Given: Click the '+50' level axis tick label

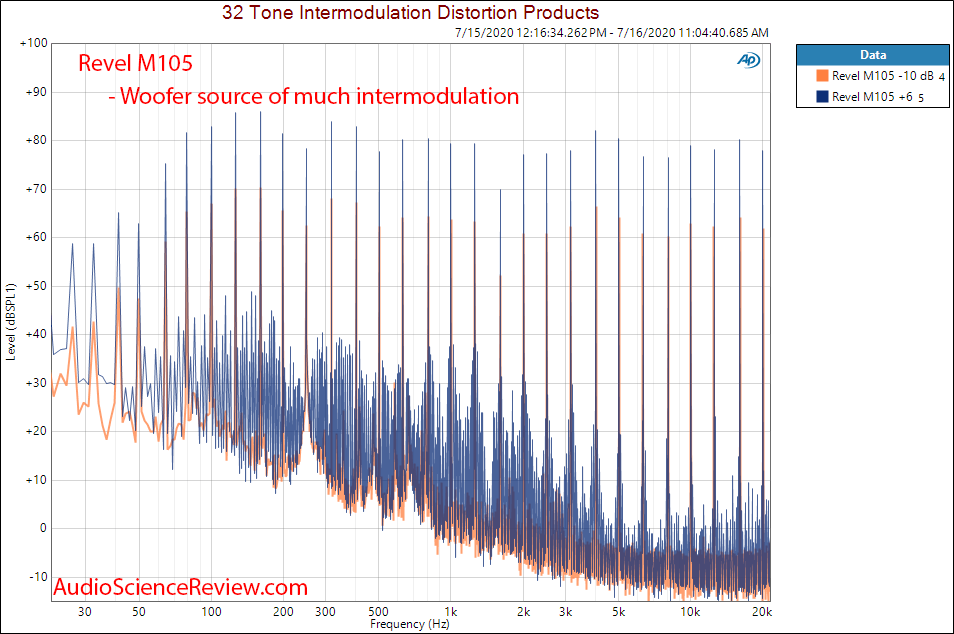Looking at the screenshot, I should [36, 286].
